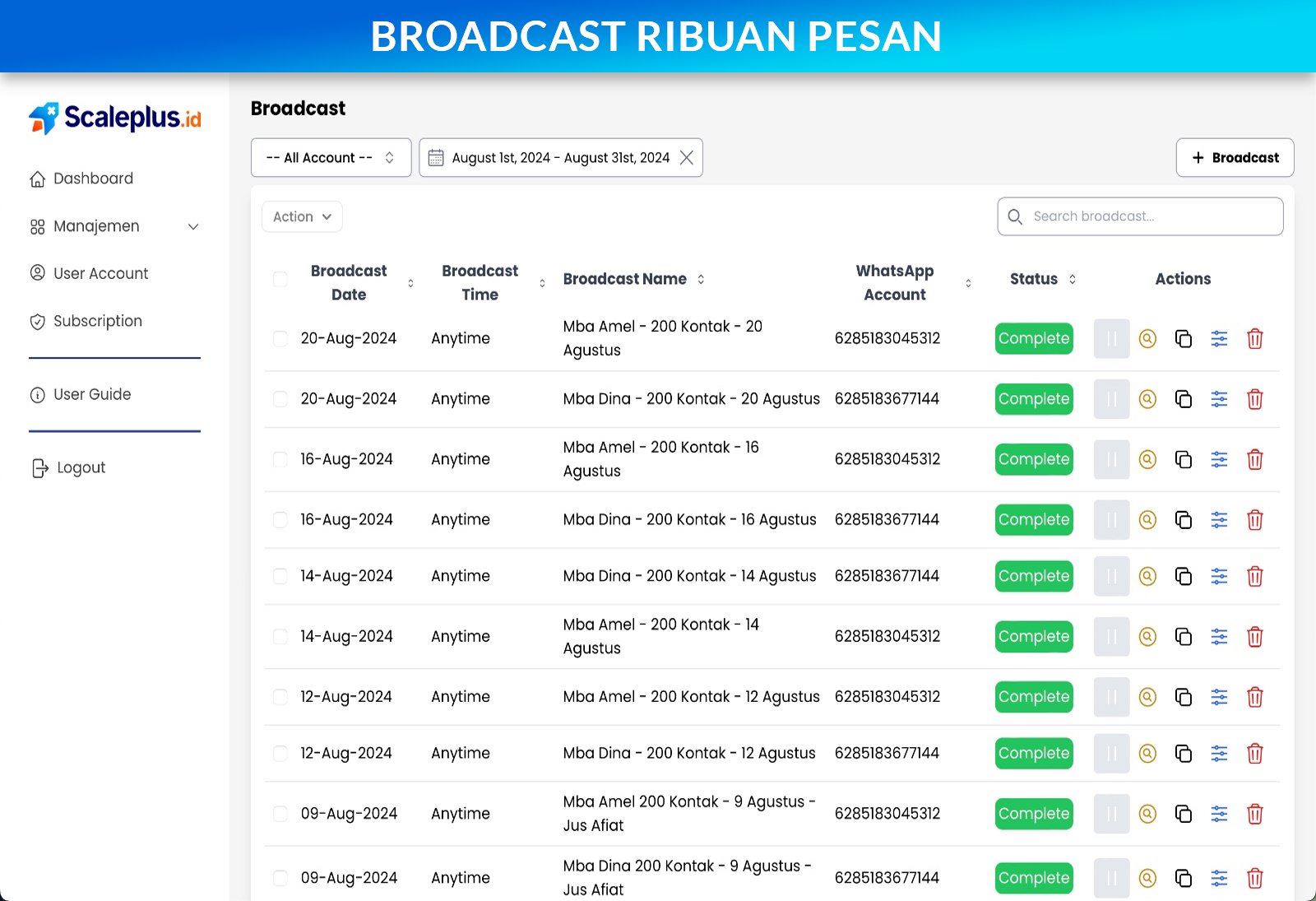Tick the checkbox for the 09-Aug Mba Dina row
1316x901 pixels.
pyautogui.click(x=280, y=877)
